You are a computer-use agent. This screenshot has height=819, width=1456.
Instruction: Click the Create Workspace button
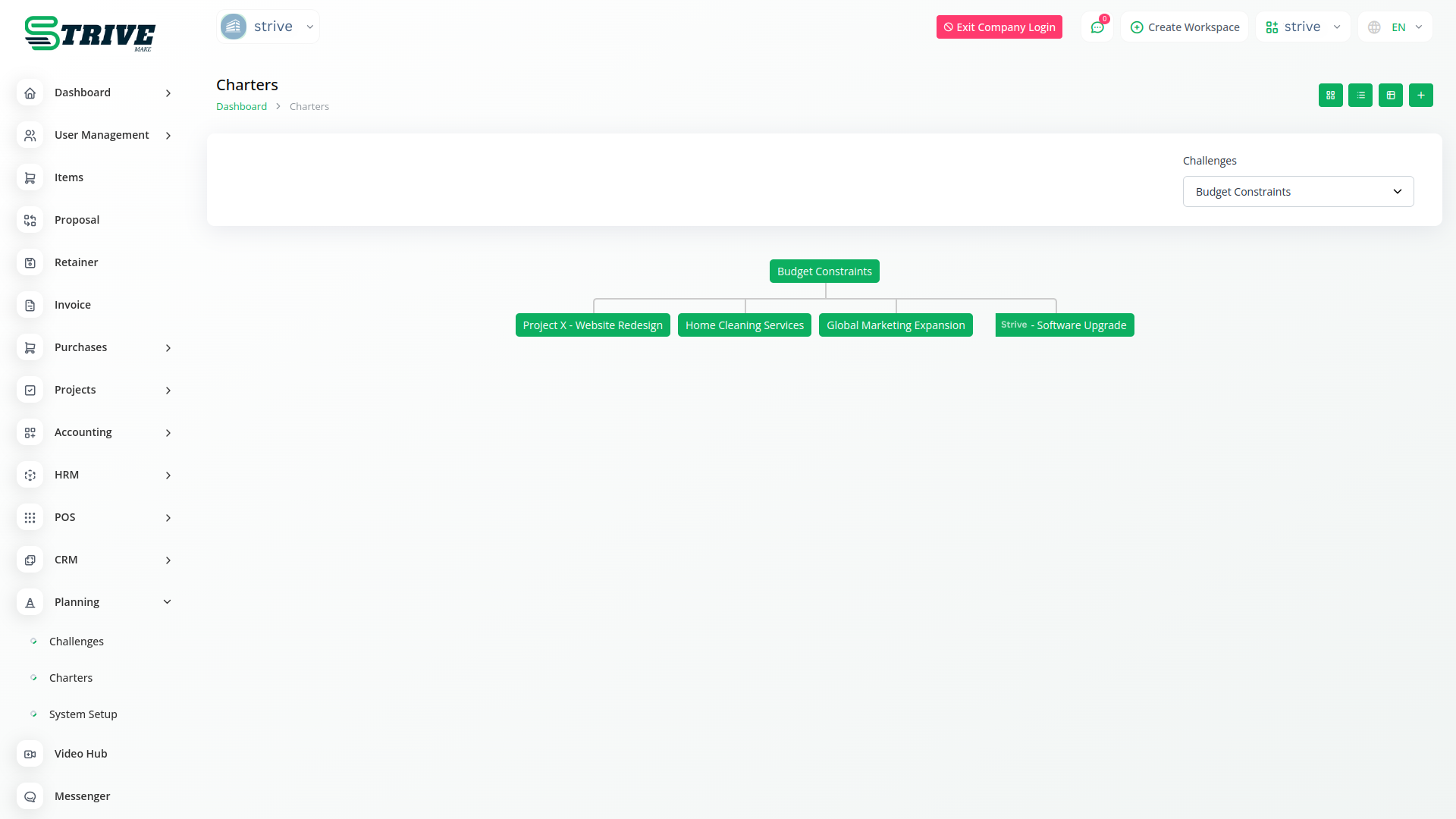tap(1185, 27)
